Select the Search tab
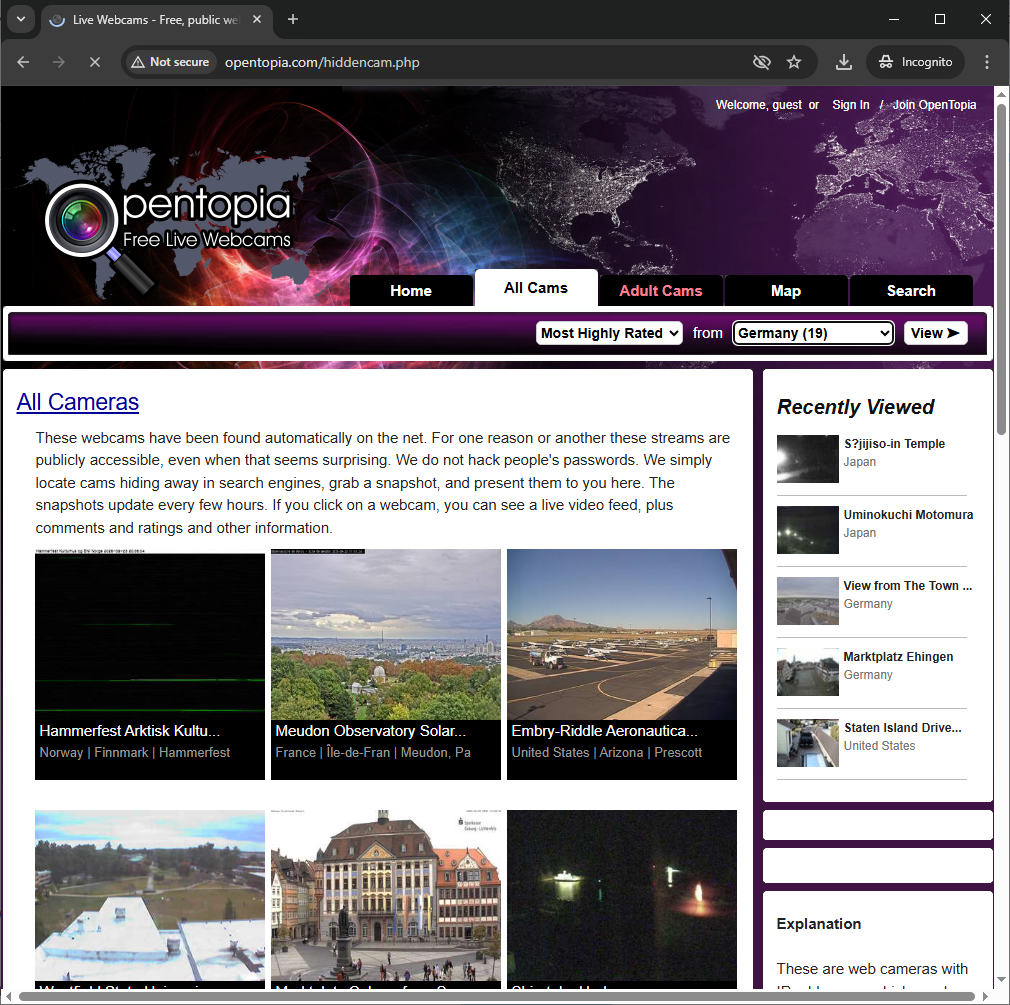This screenshot has width=1010, height=1005. coord(911,290)
